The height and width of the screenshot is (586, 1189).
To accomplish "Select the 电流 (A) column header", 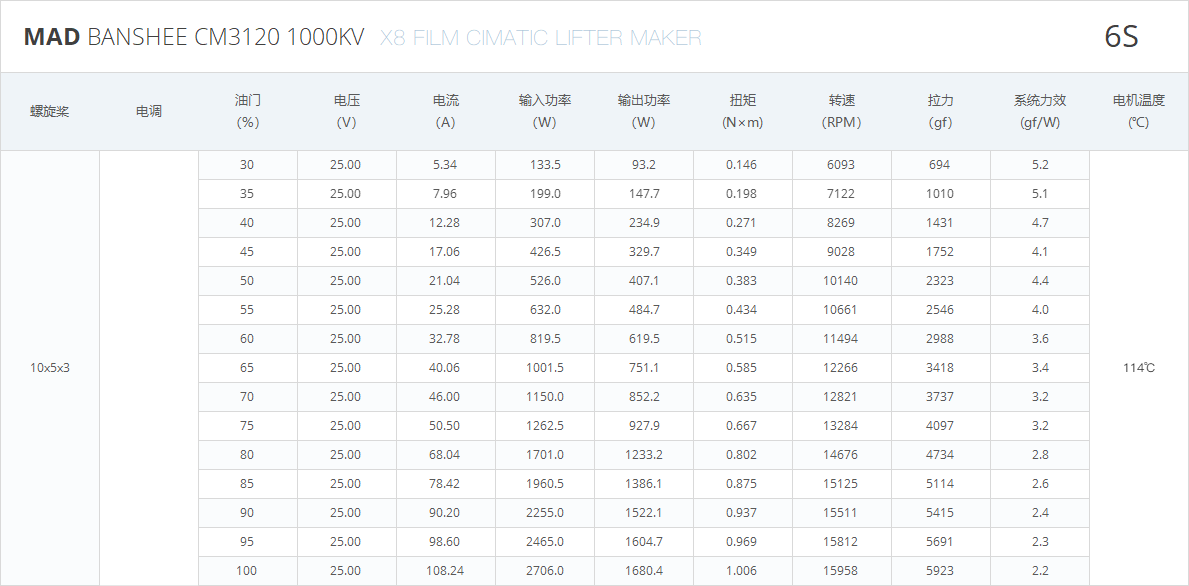I will click(x=446, y=111).
